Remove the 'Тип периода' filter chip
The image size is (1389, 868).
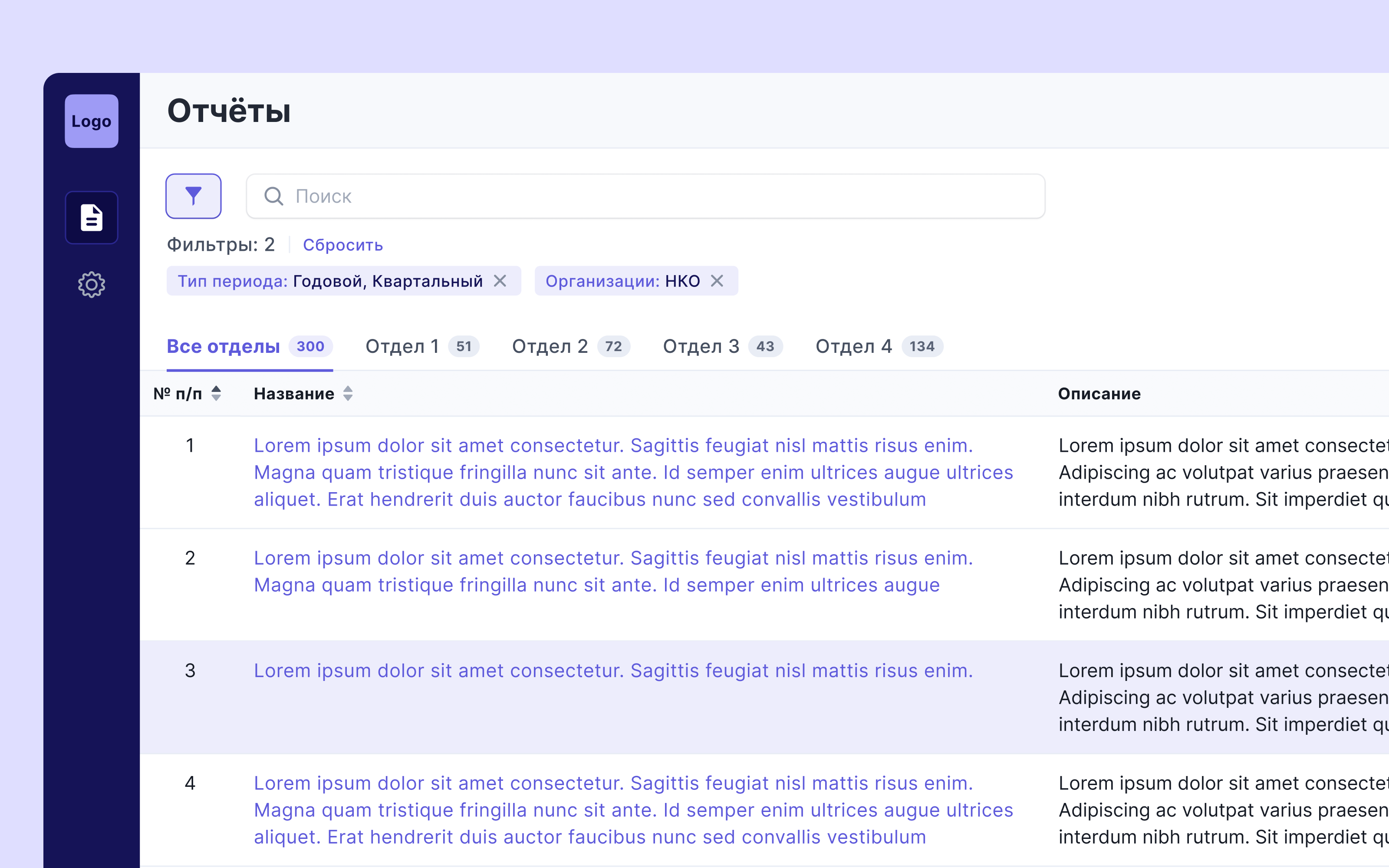[x=500, y=281]
